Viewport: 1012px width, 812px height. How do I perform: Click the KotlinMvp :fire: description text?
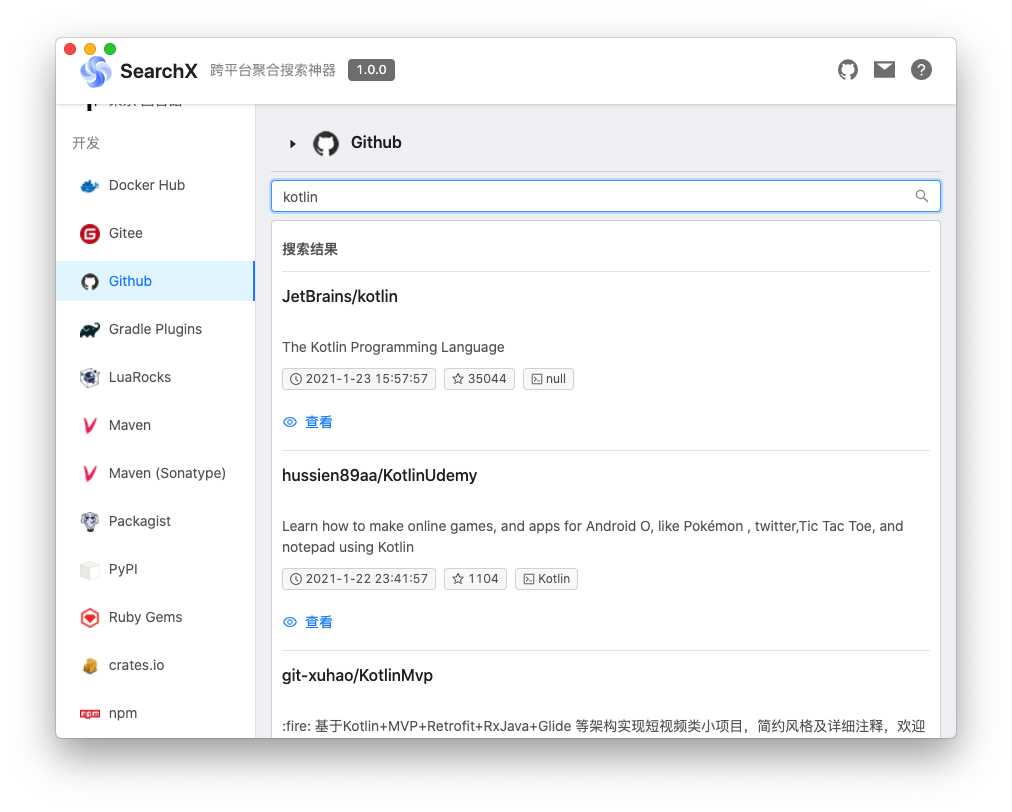click(603, 726)
